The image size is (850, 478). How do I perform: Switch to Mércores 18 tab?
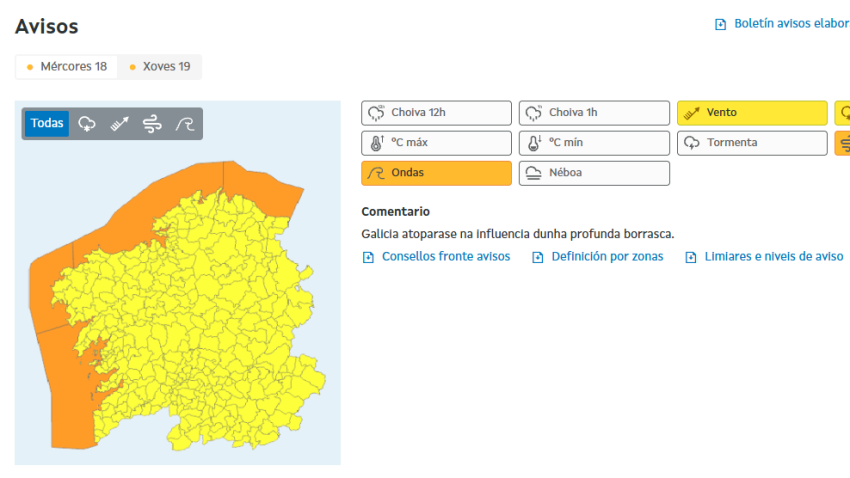click(x=66, y=67)
